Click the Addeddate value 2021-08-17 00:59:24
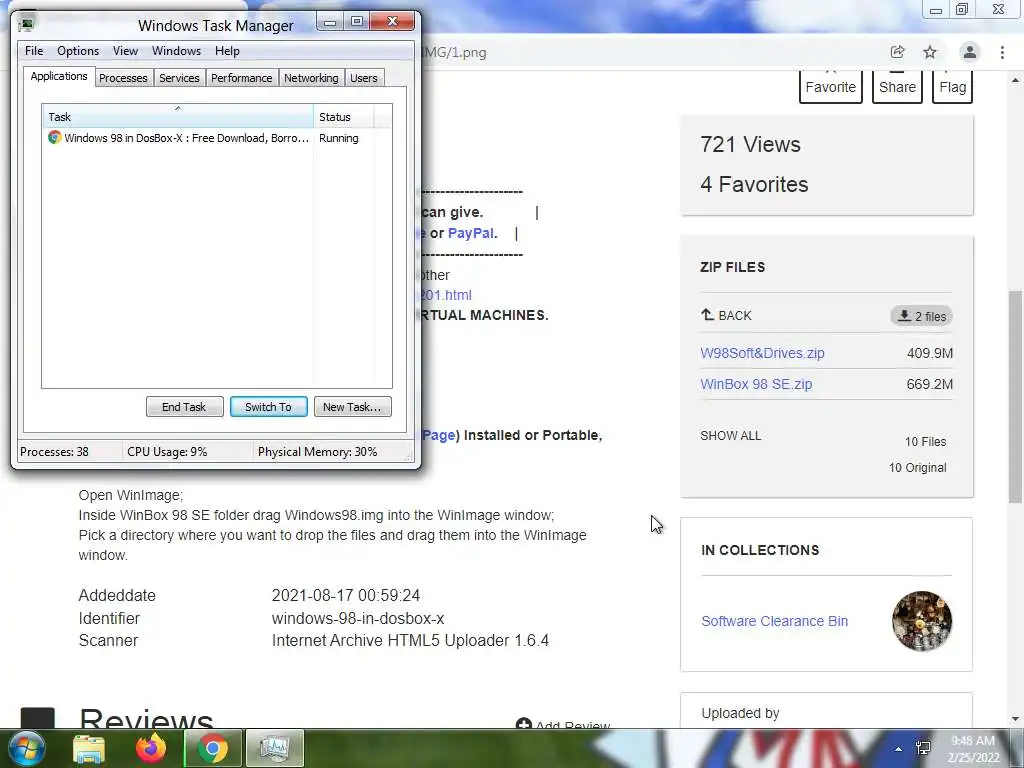 (x=345, y=596)
